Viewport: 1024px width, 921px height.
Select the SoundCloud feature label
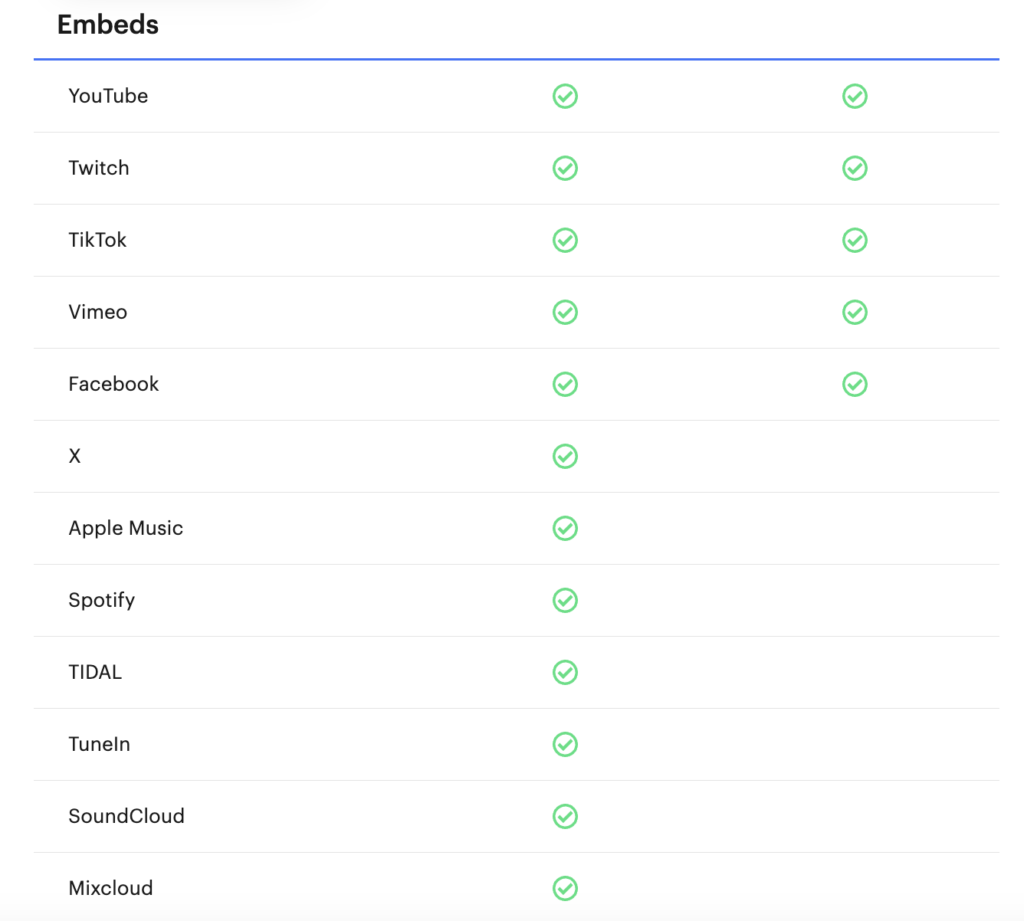[127, 816]
